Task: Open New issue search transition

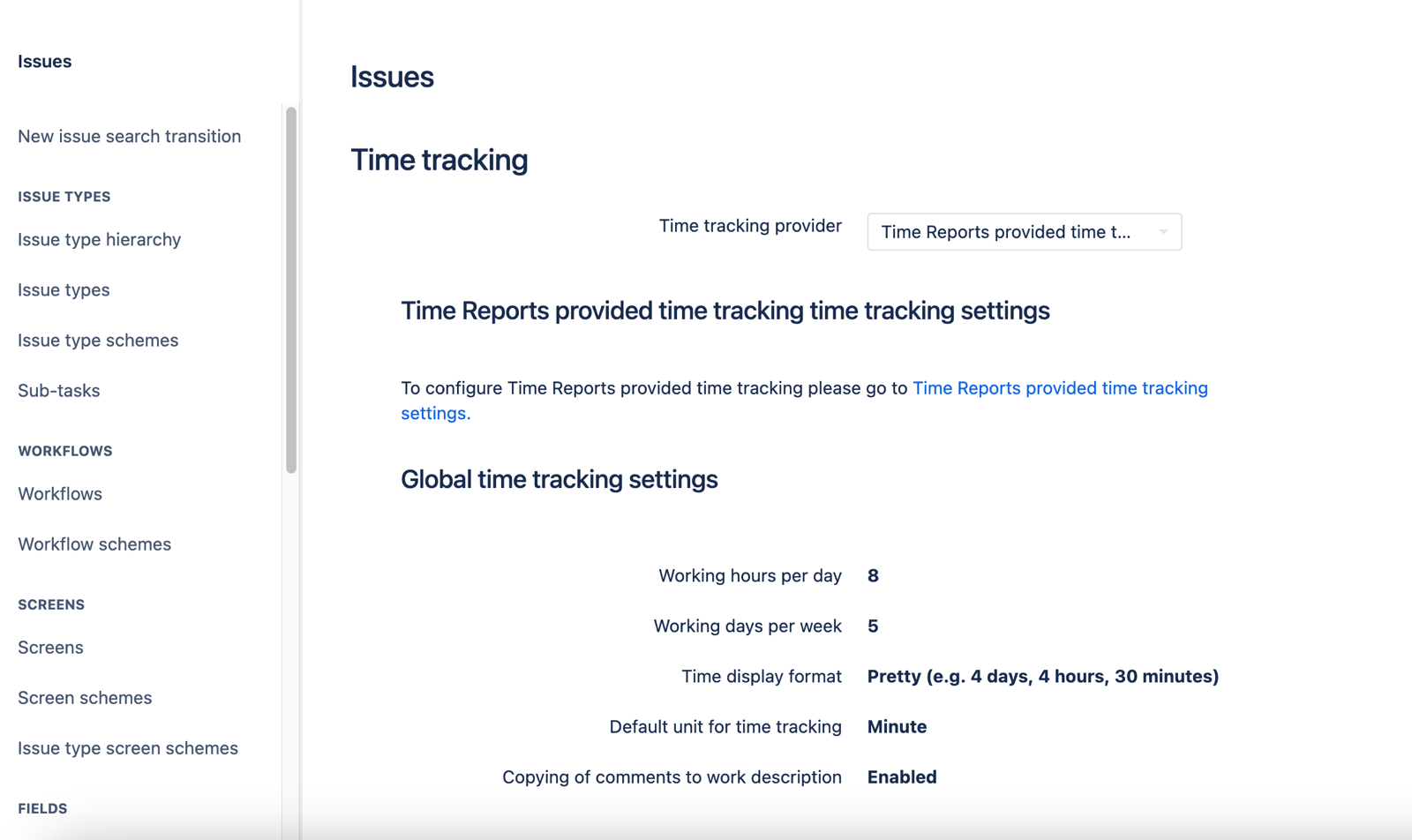Action: point(129,136)
